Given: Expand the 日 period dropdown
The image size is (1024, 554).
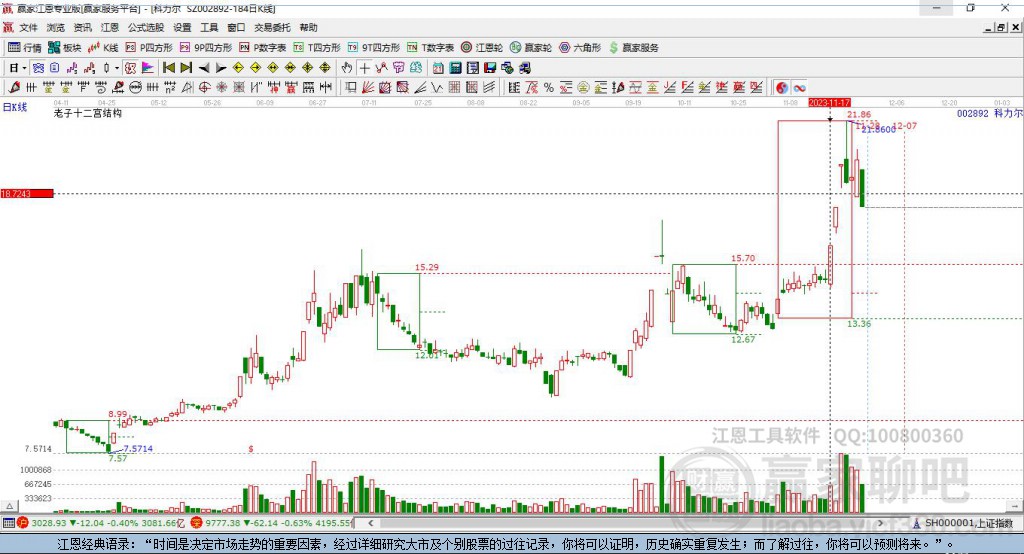Looking at the screenshot, I should pyautogui.click(x=24, y=68).
